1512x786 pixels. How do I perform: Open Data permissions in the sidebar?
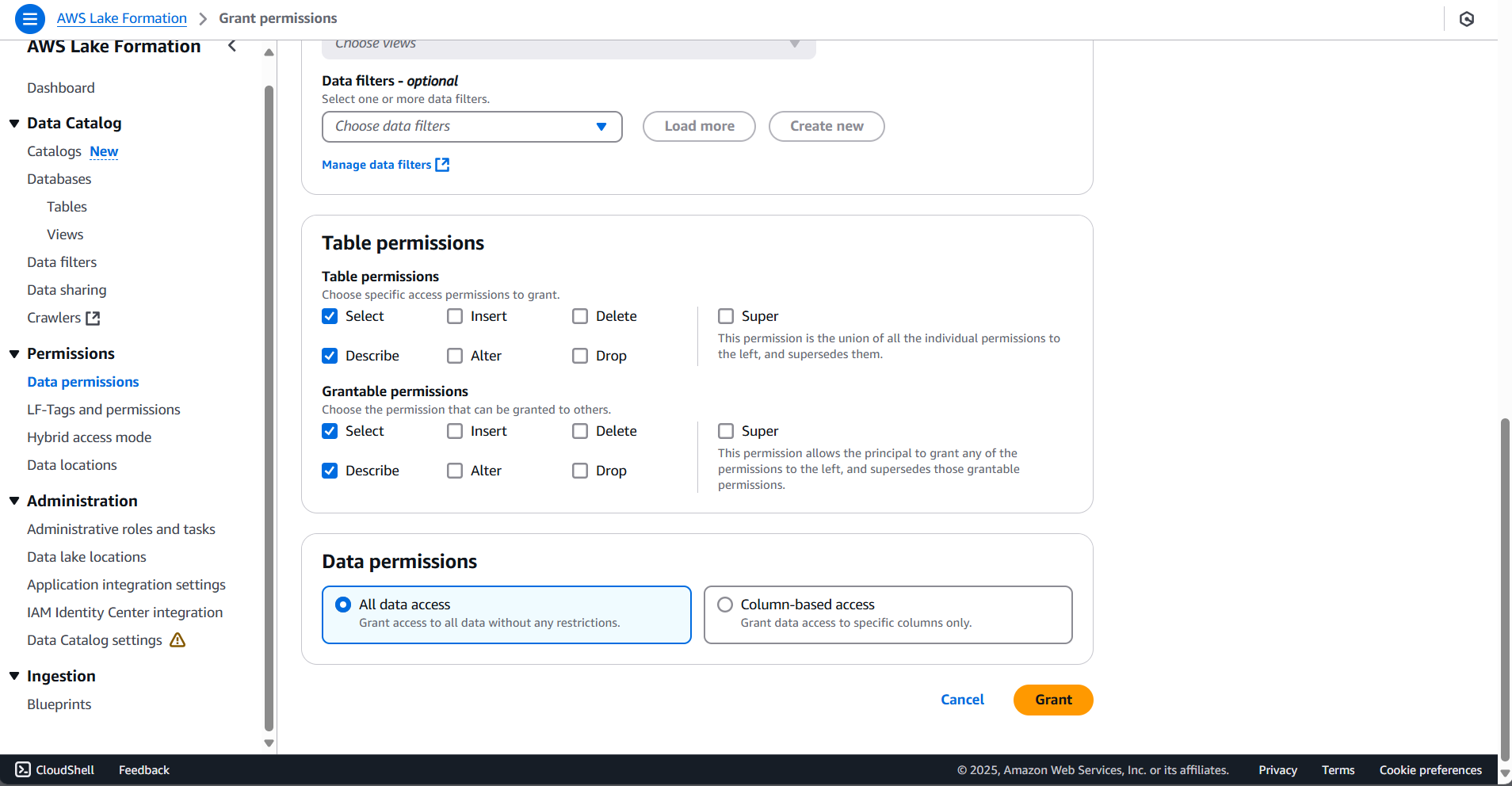point(83,382)
